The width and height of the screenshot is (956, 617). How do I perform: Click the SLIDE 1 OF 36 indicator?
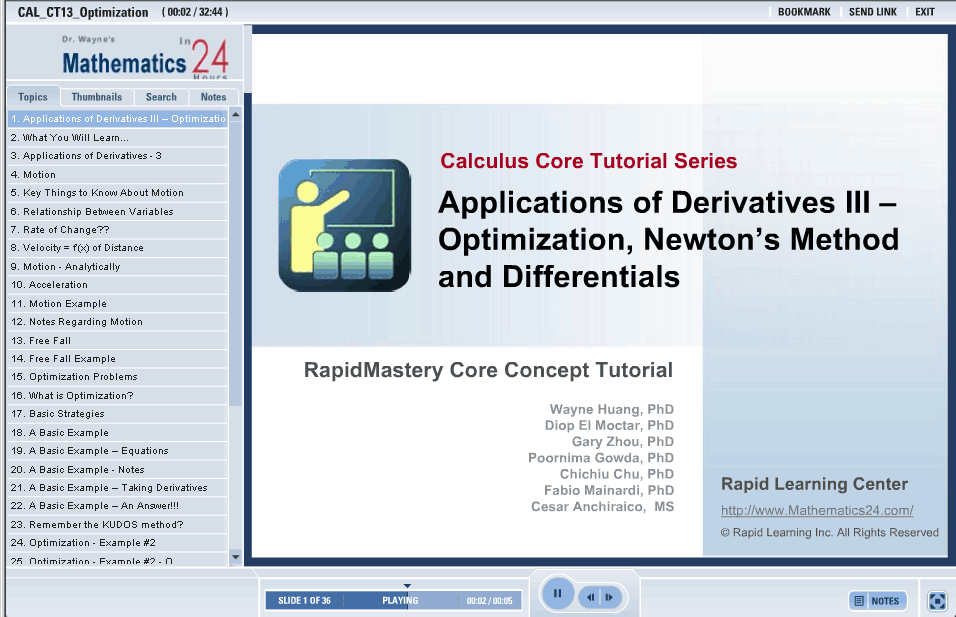point(304,601)
